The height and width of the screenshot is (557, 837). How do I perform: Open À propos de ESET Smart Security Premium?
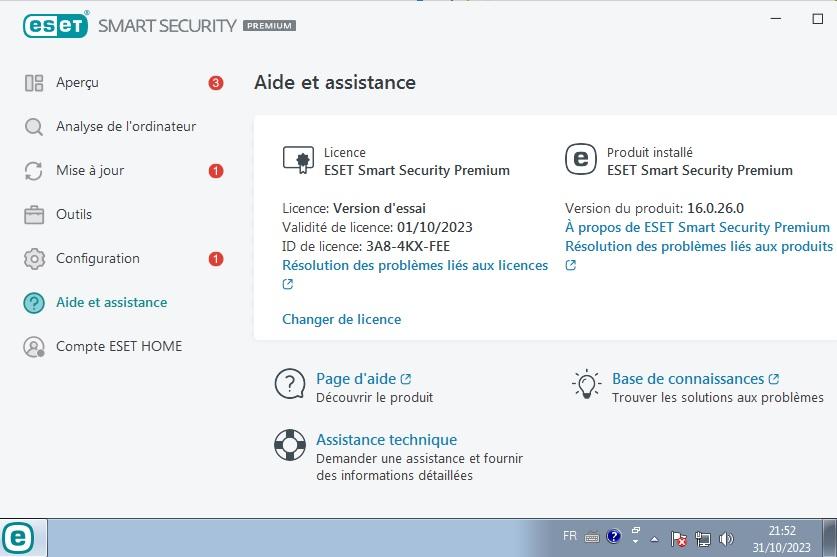click(697, 227)
